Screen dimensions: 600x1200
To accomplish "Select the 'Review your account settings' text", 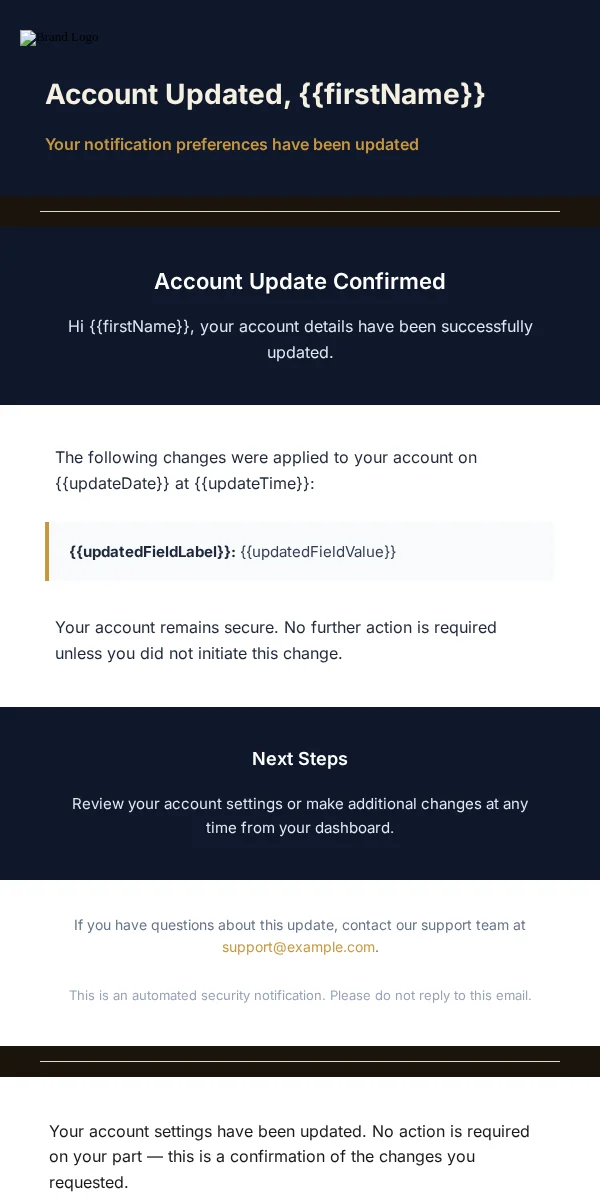I will [x=300, y=816].
